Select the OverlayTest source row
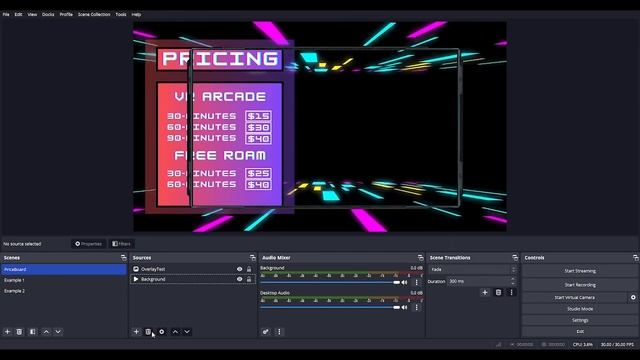This screenshot has width=640, height=360. click(193, 269)
